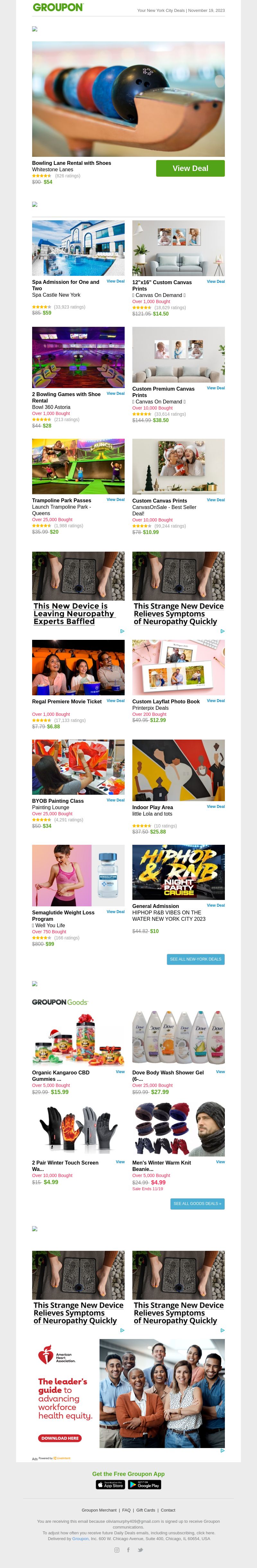Open View Deal link for Spa Admission
The width and height of the screenshot is (257, 1568).
(116, 281)
